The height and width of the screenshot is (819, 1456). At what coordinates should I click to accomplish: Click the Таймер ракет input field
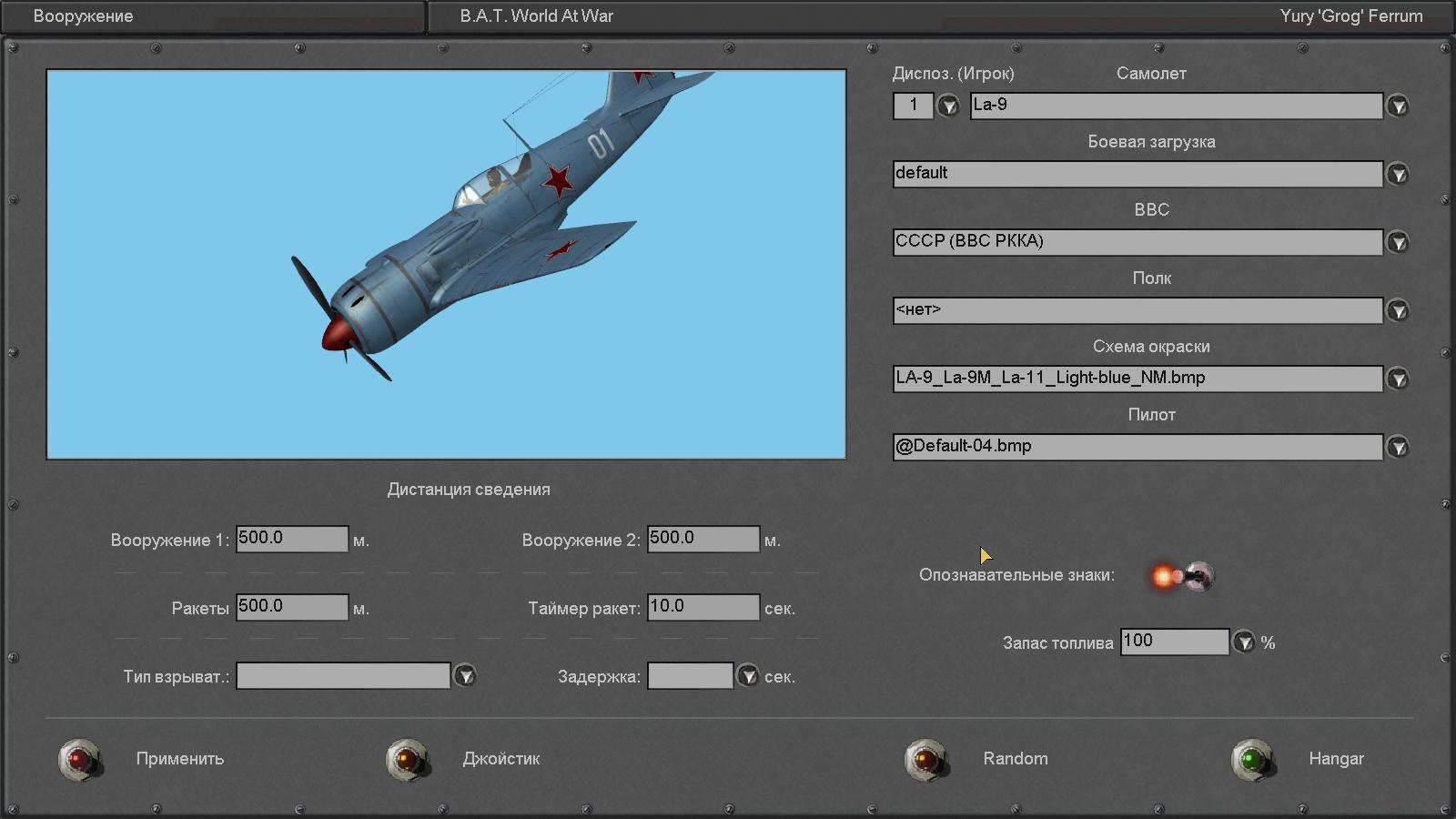click(x=703, y=607)
